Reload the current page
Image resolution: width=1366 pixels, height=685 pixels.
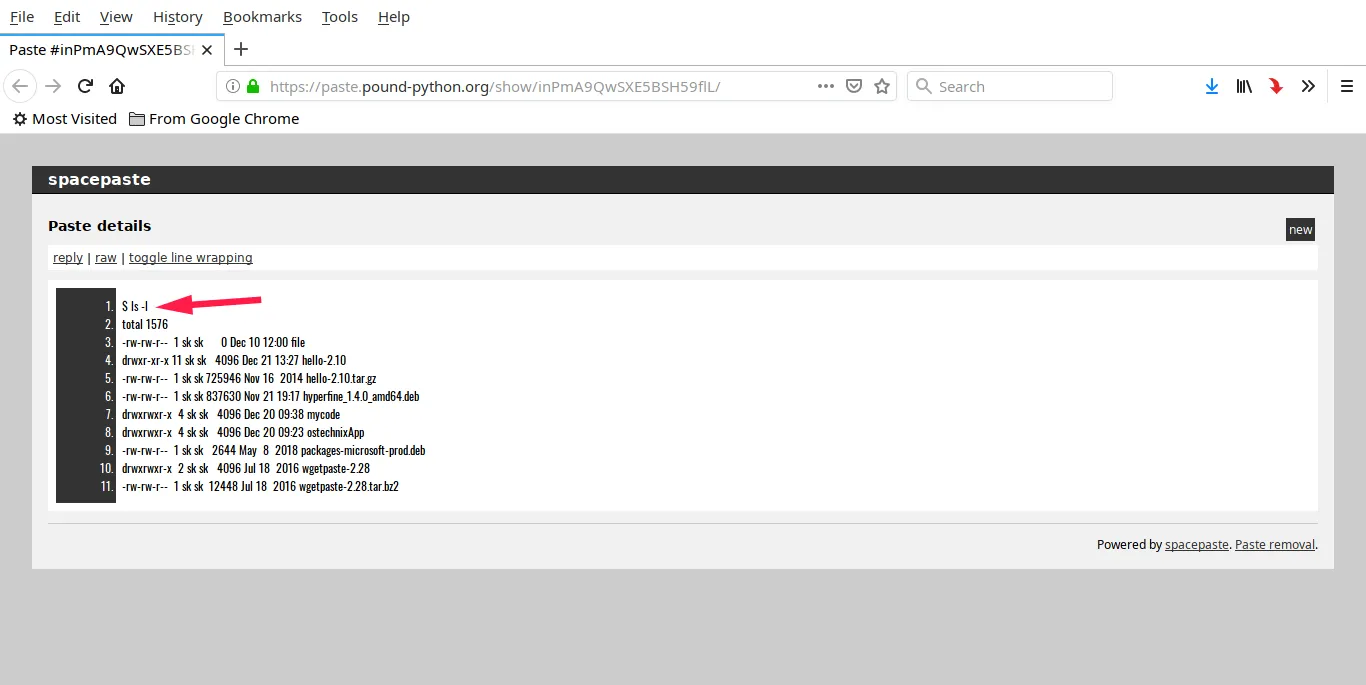[x=86, y=86]
